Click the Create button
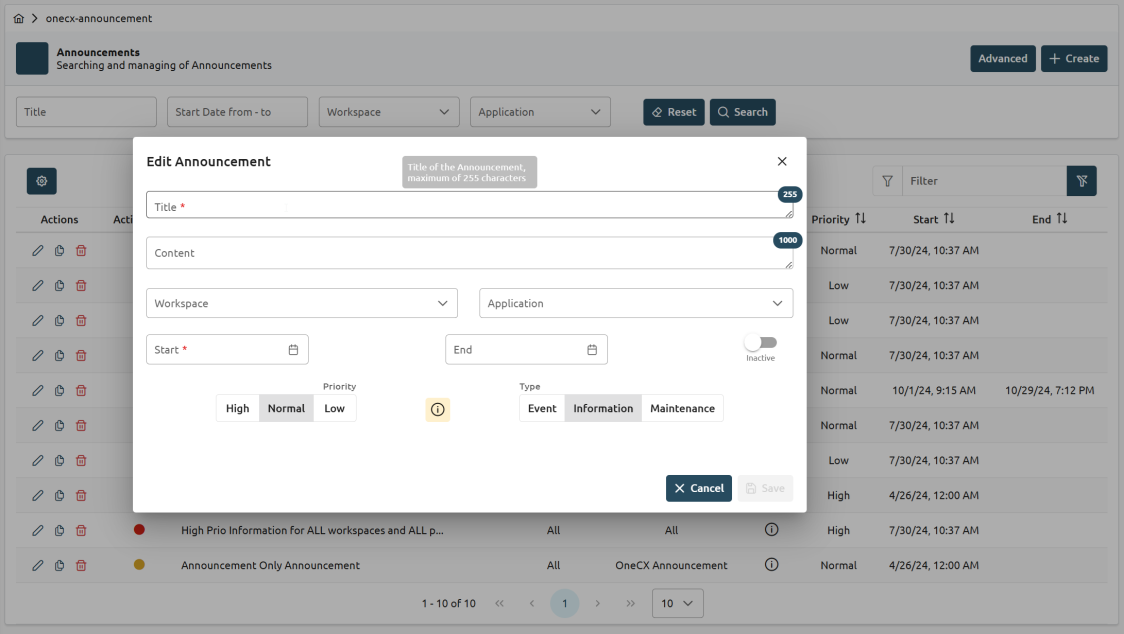 coord(1073,59)
